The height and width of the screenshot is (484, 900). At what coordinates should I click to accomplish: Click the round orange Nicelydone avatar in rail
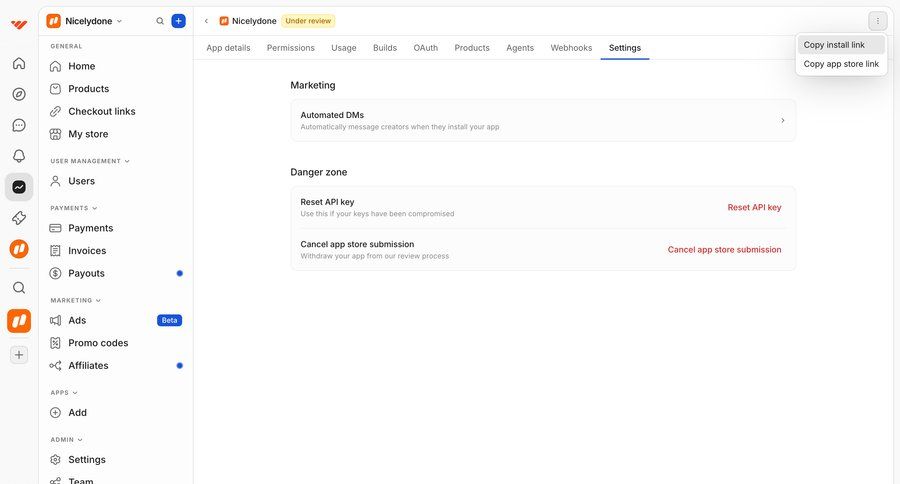19,249
